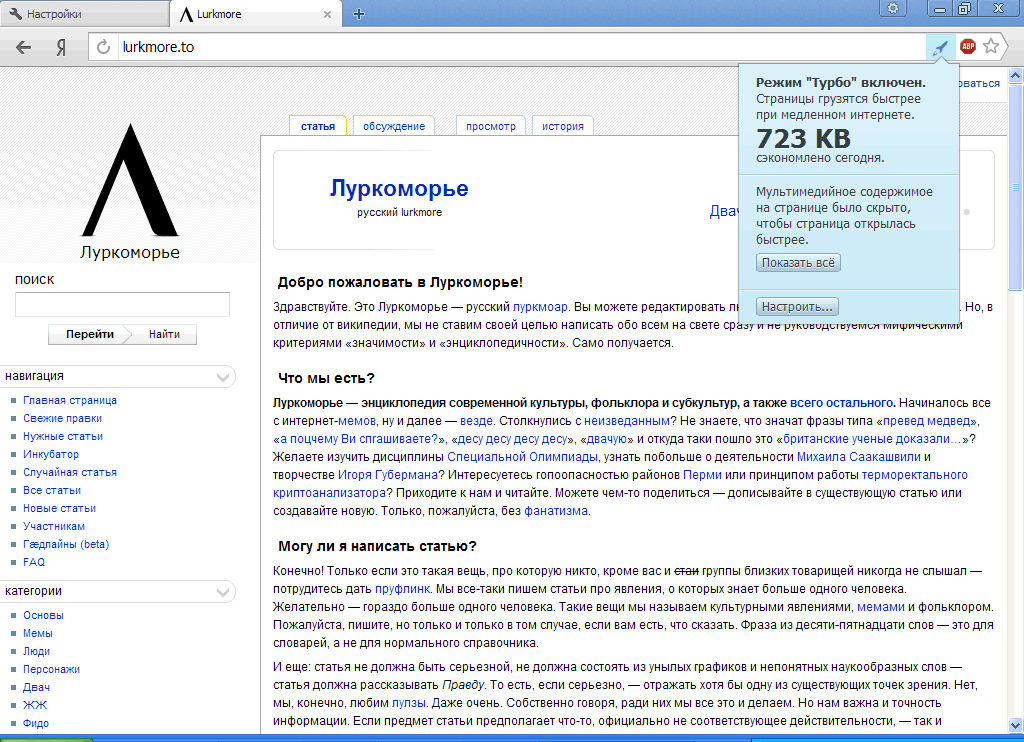Open Yandex home via the Я button

point(61,47)
